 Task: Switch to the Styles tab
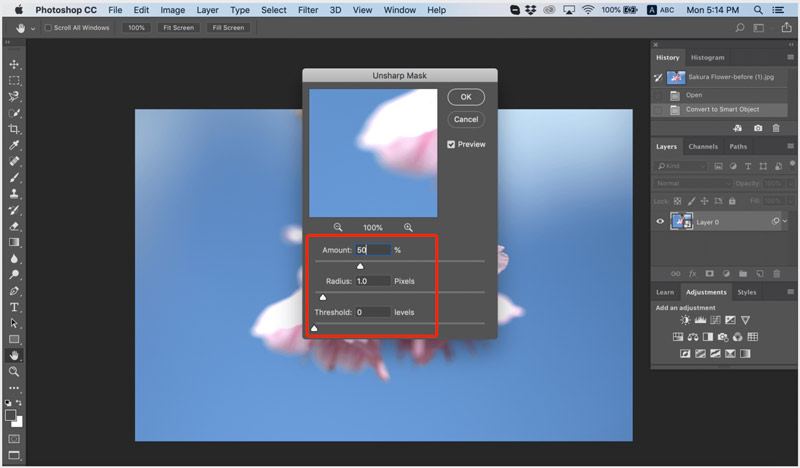pyautogui.click(x=746, y=292)
